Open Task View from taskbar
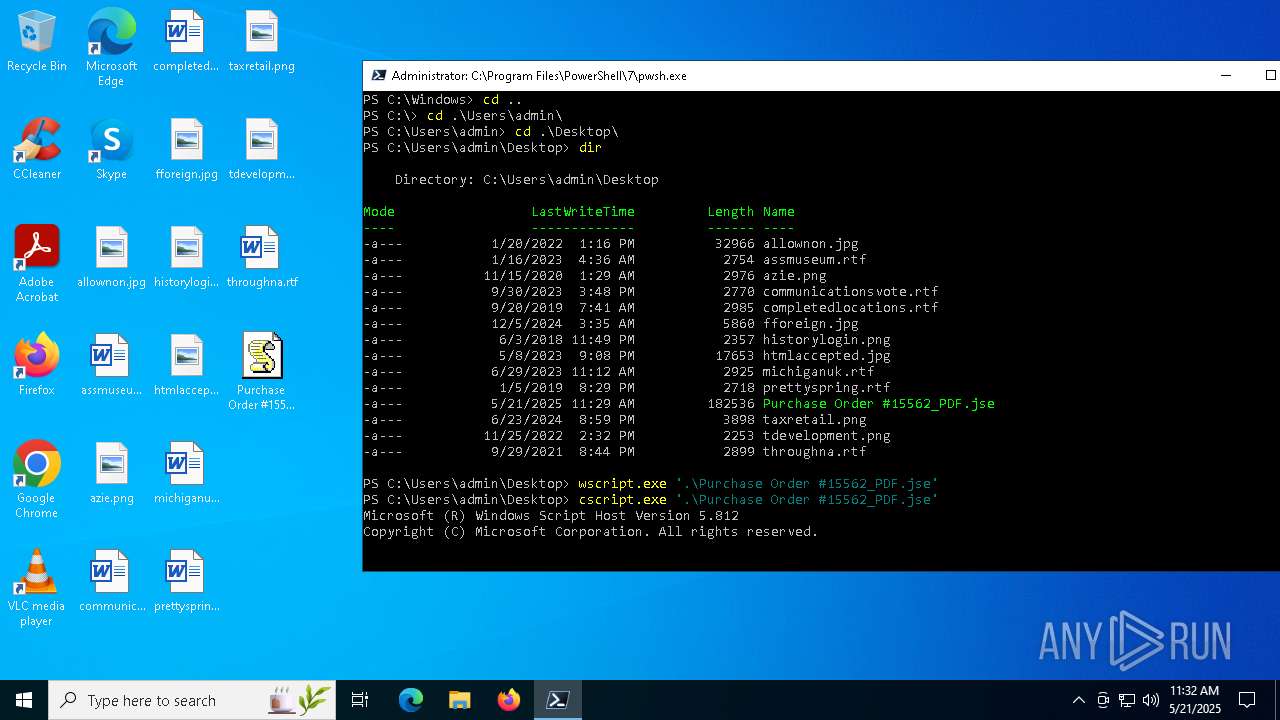 [x=360, y=700]
